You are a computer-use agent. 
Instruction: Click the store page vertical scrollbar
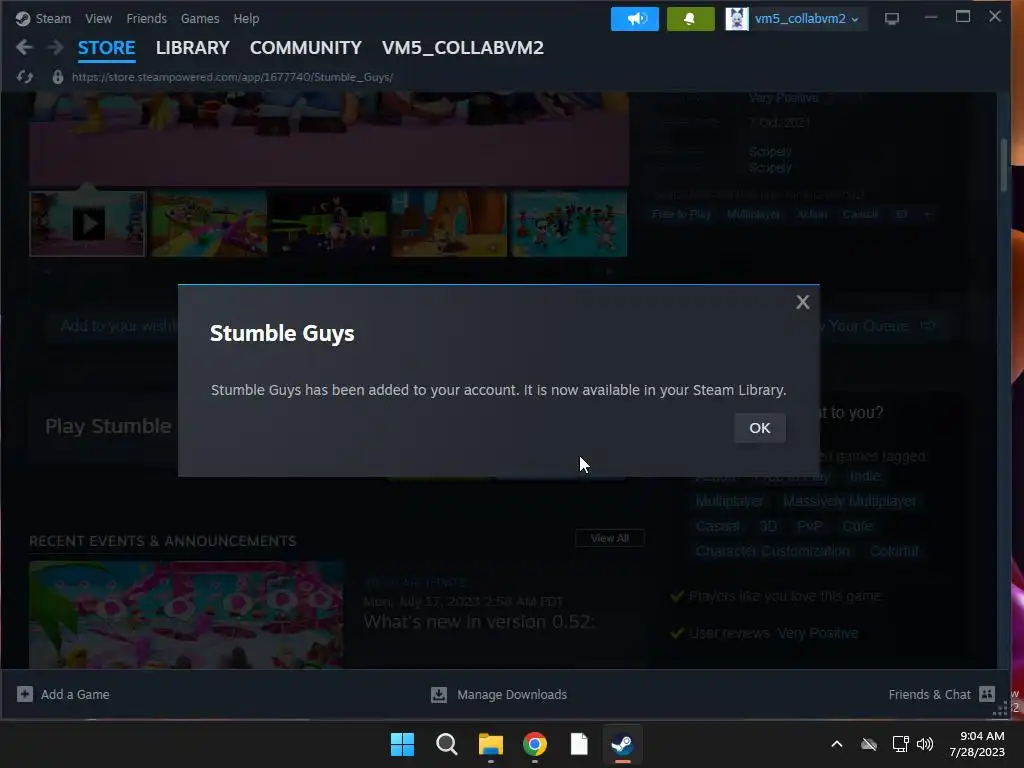coord(1004,165)
